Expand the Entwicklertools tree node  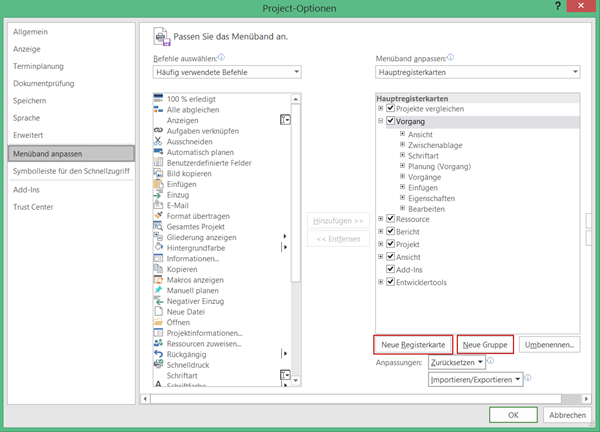pyautogui.click(x=380, y=282)
